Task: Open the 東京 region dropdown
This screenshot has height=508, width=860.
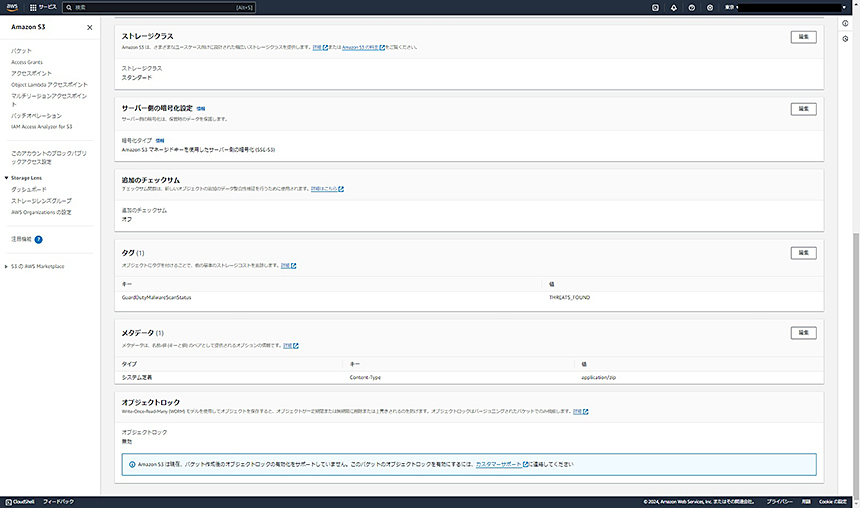Action: (731, 7)
